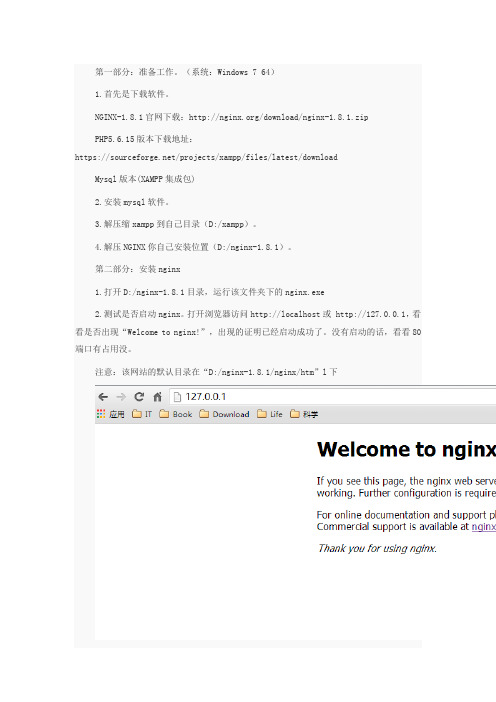Click the line mentioning nginx.exe
The height and width of the screenshot is (702, 496).
(210, 292)
